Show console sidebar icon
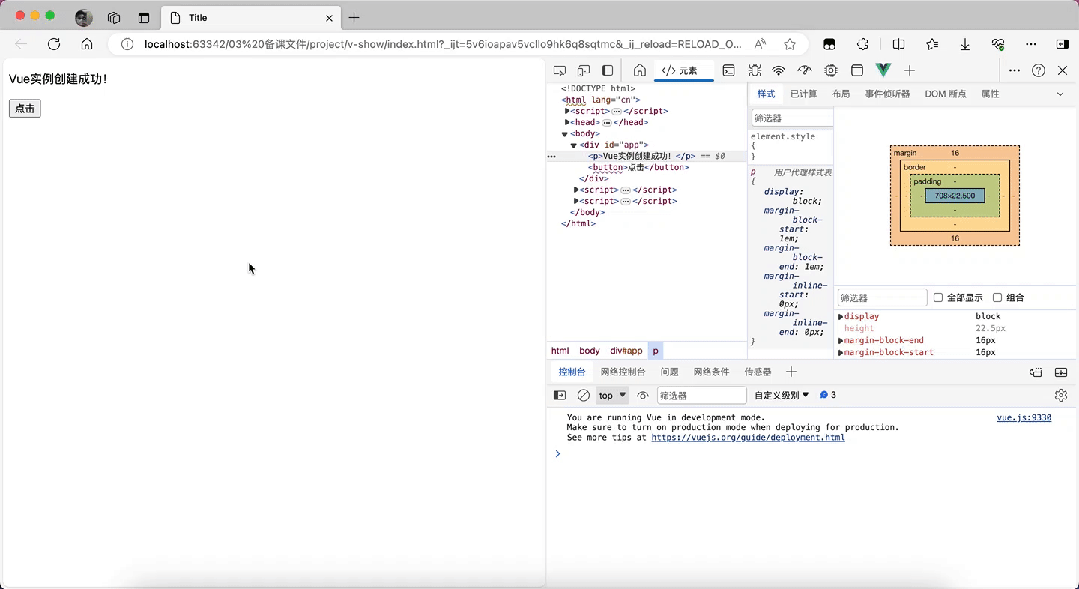1079x589 pixels. pos(560,395)
